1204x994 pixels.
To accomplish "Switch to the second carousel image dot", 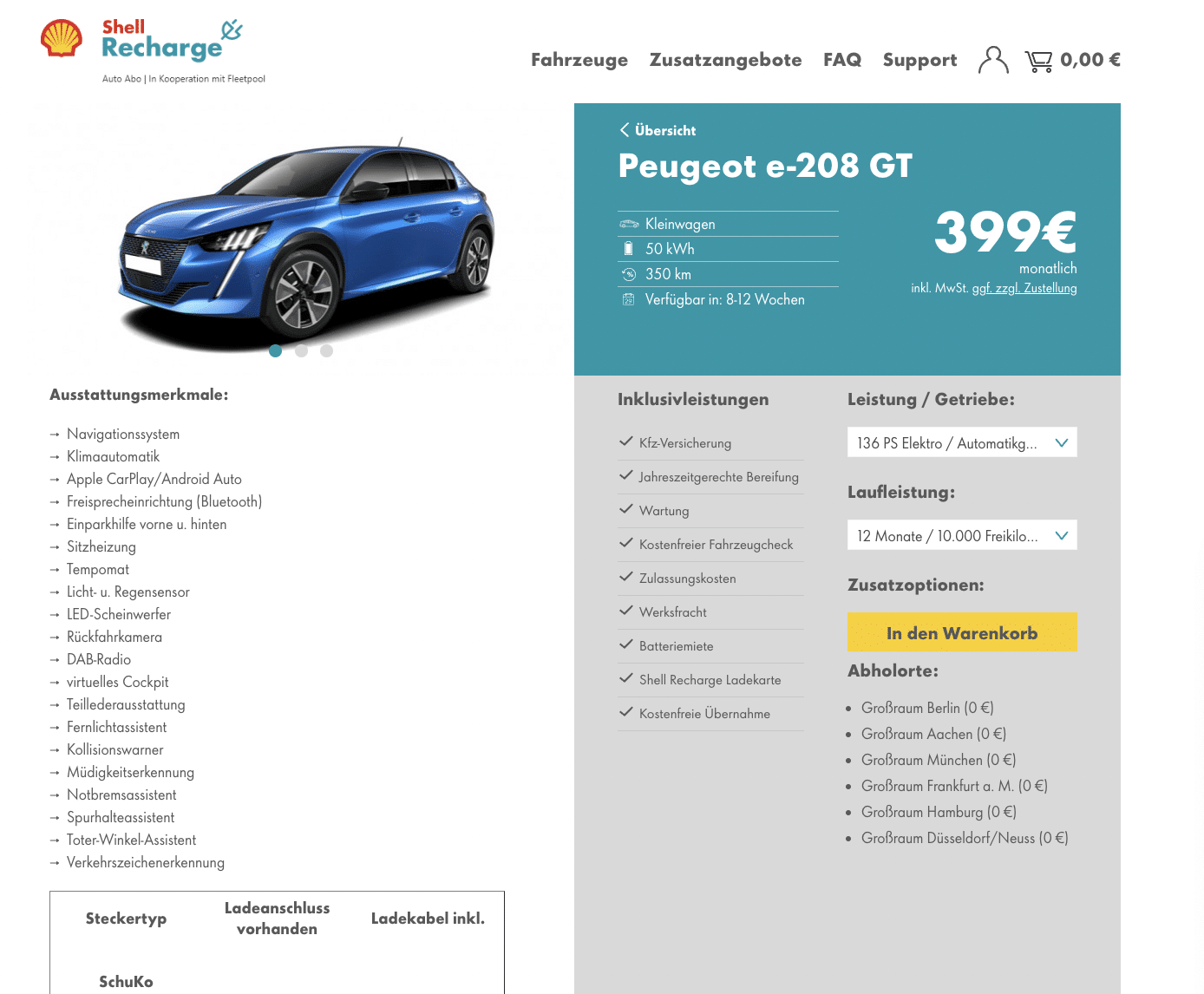I will [x=301, y=351].
